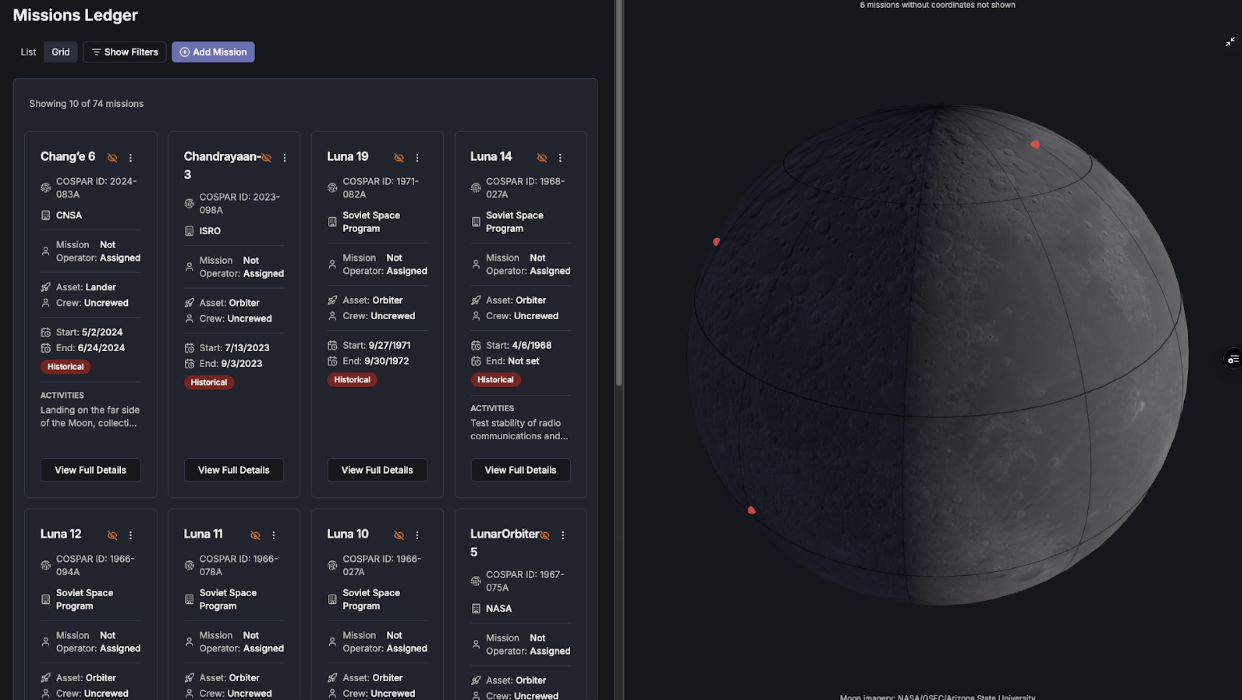Viewport: 1242px width, 700px height.
Task: Open the LunarOrbiter 5 card options menu
Action: tap(563, 535)
